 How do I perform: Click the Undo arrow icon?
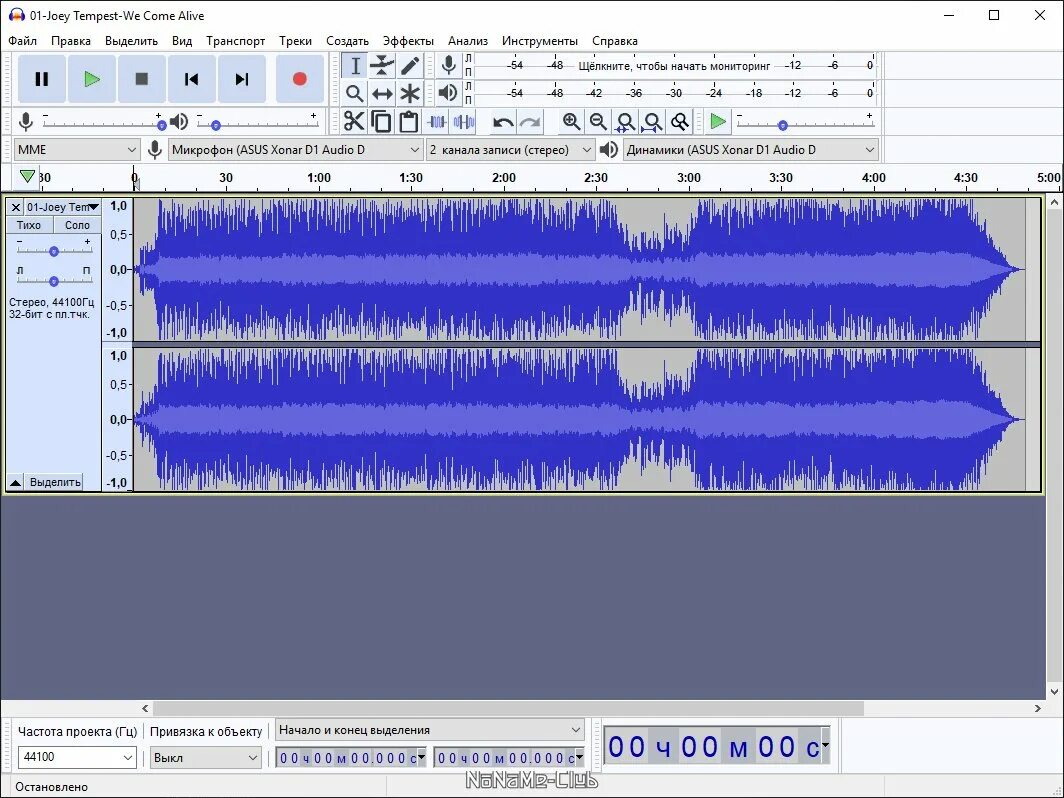click(x=503, y=122)
